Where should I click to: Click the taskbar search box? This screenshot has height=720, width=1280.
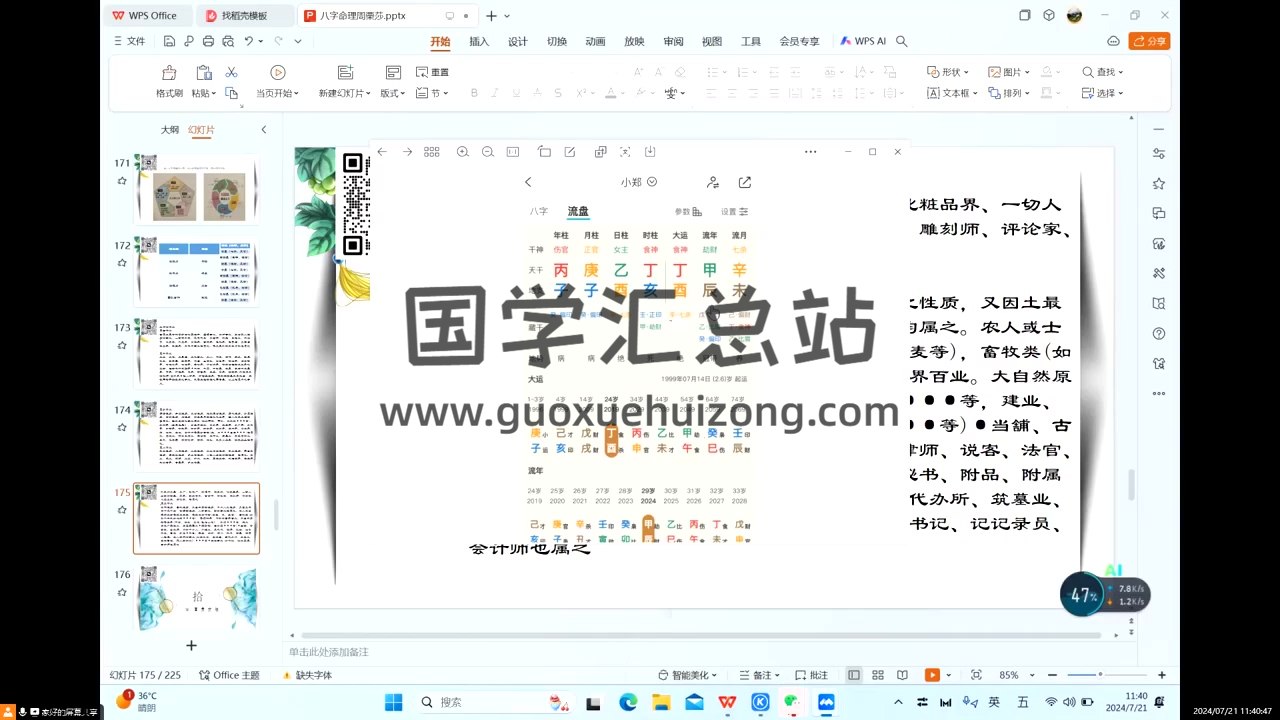click(x=496, y=702)
